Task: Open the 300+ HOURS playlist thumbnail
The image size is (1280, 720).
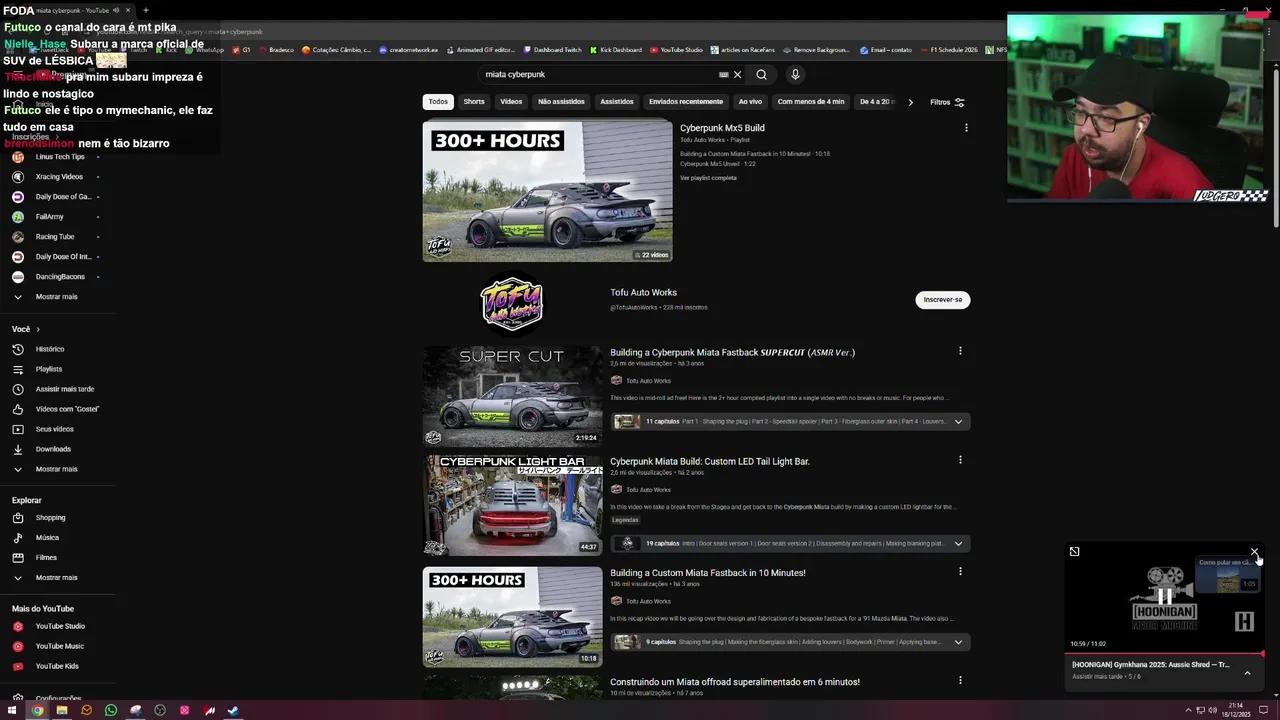Action: click(x=547, y=191)
